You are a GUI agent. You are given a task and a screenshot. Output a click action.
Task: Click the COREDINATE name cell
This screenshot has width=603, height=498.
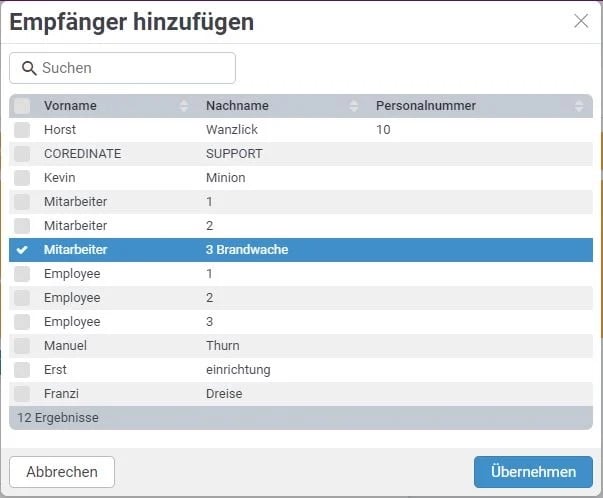tap(83, 154)
